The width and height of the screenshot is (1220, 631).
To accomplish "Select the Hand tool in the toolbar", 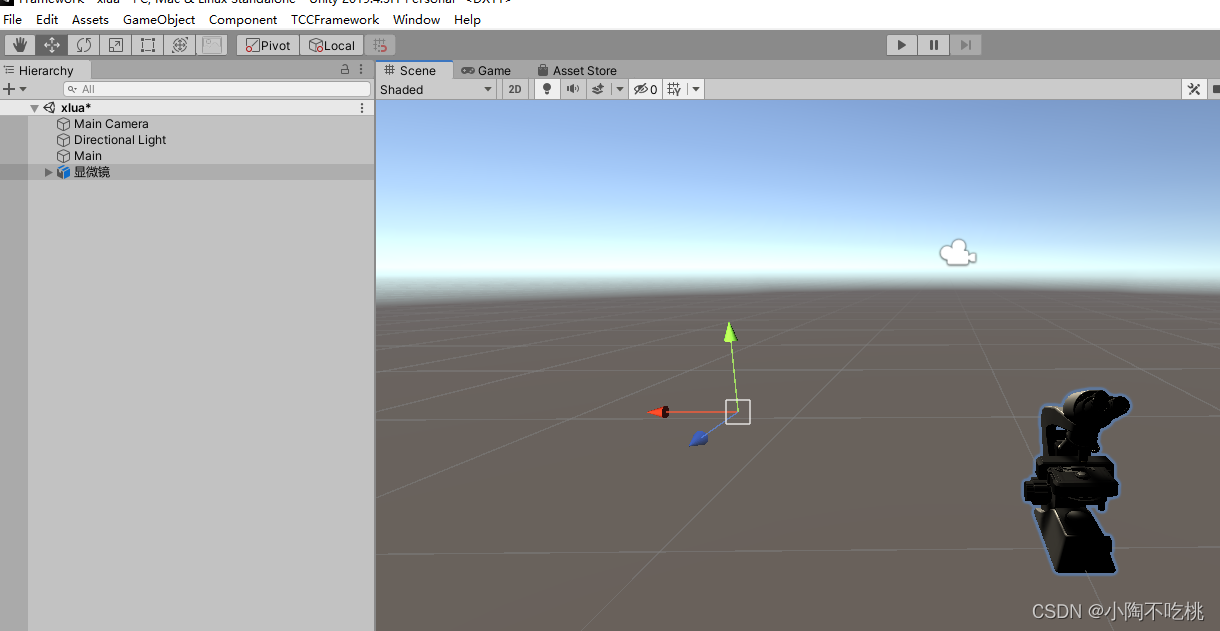I will point(19,44).
